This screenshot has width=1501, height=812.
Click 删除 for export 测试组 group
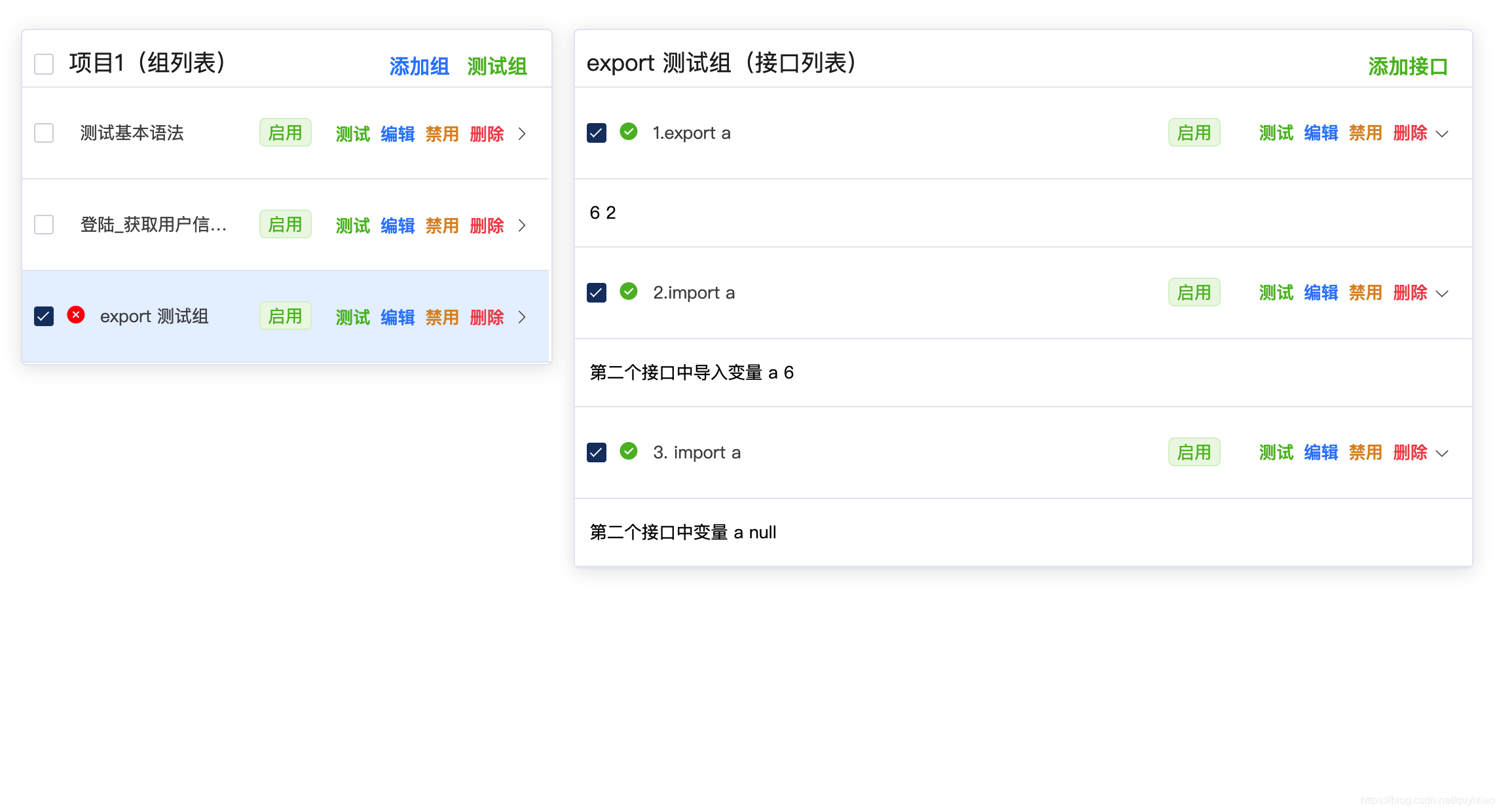pyautogui.click(x=487, y=317)
